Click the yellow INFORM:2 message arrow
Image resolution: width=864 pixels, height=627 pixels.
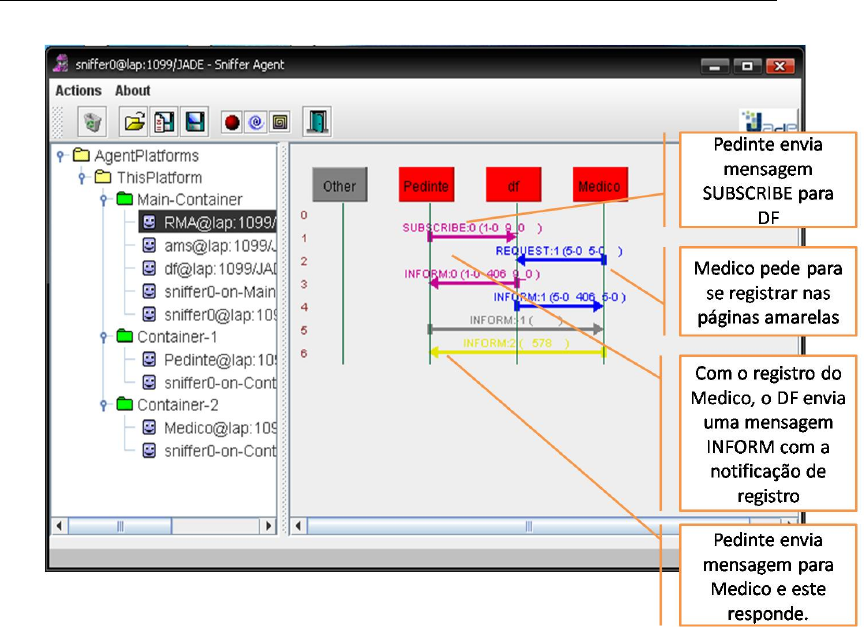[517, 352]
